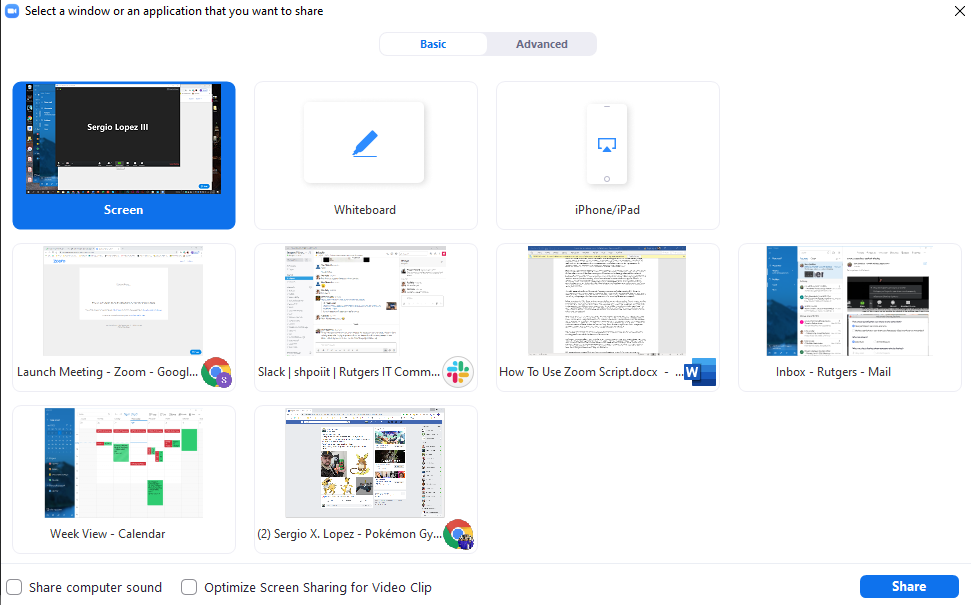The width and height of the screenshot is (971, 605).
Task: Select the Week View - Calendar window
Action: pos(124,463)
